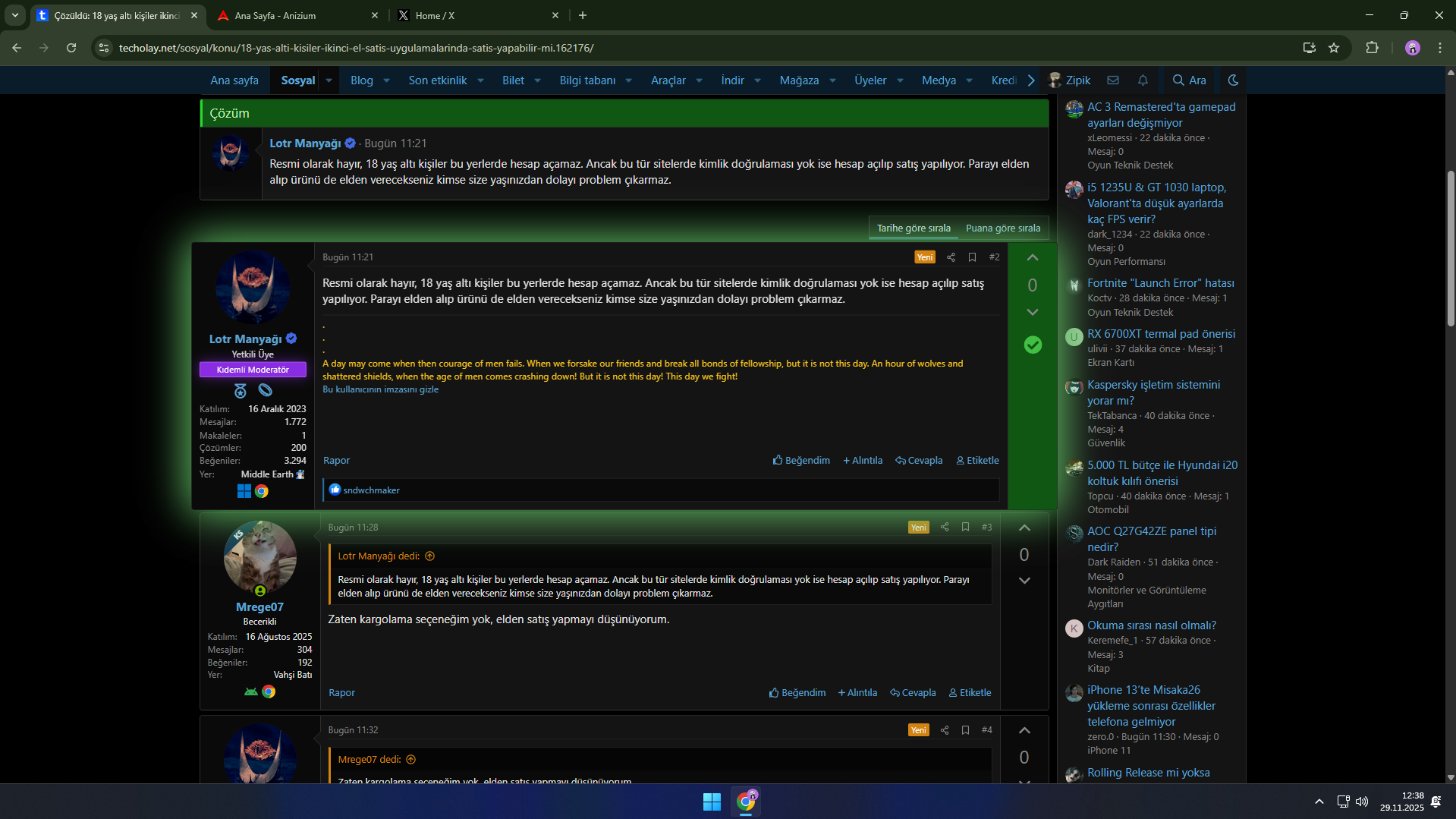This screenshot has height=819, width=1456.
Task: Go back in browser history
Action: click(x=17, y=48)
